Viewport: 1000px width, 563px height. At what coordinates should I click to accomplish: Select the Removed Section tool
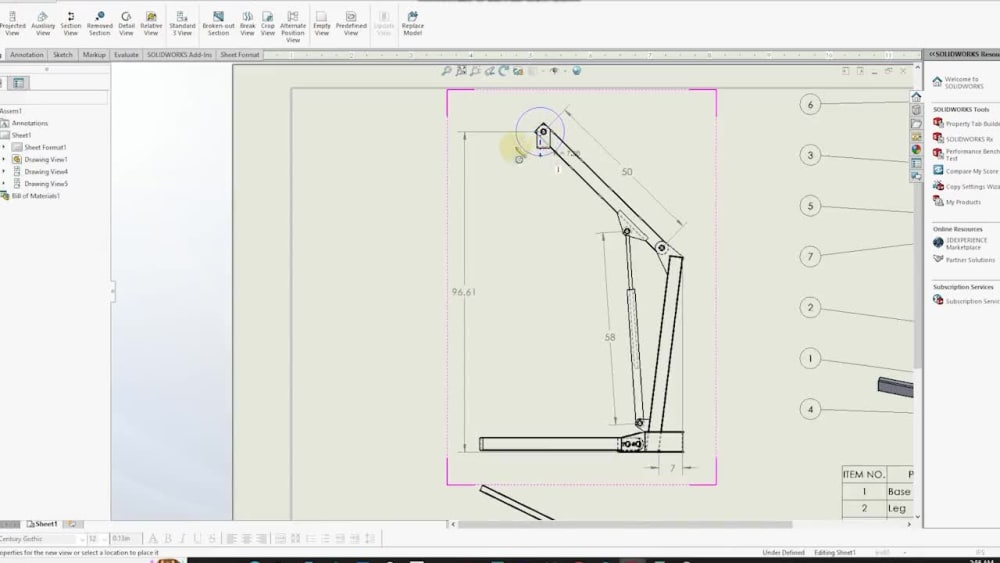point(99,24)
